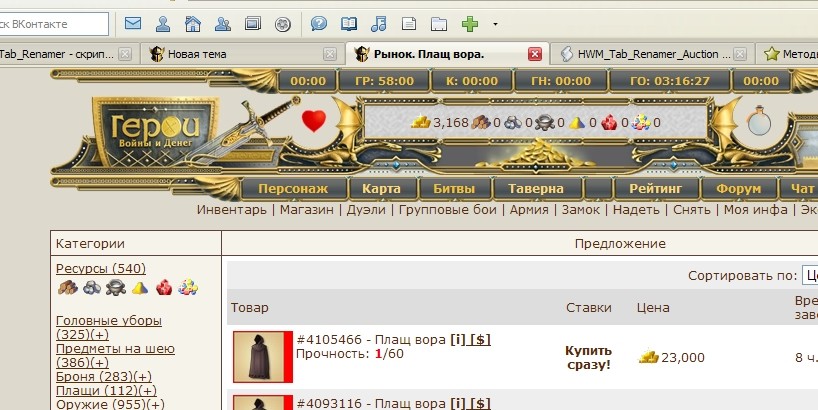818x410 pixels.
Task: Open the Форум menu
Action: 738,189
